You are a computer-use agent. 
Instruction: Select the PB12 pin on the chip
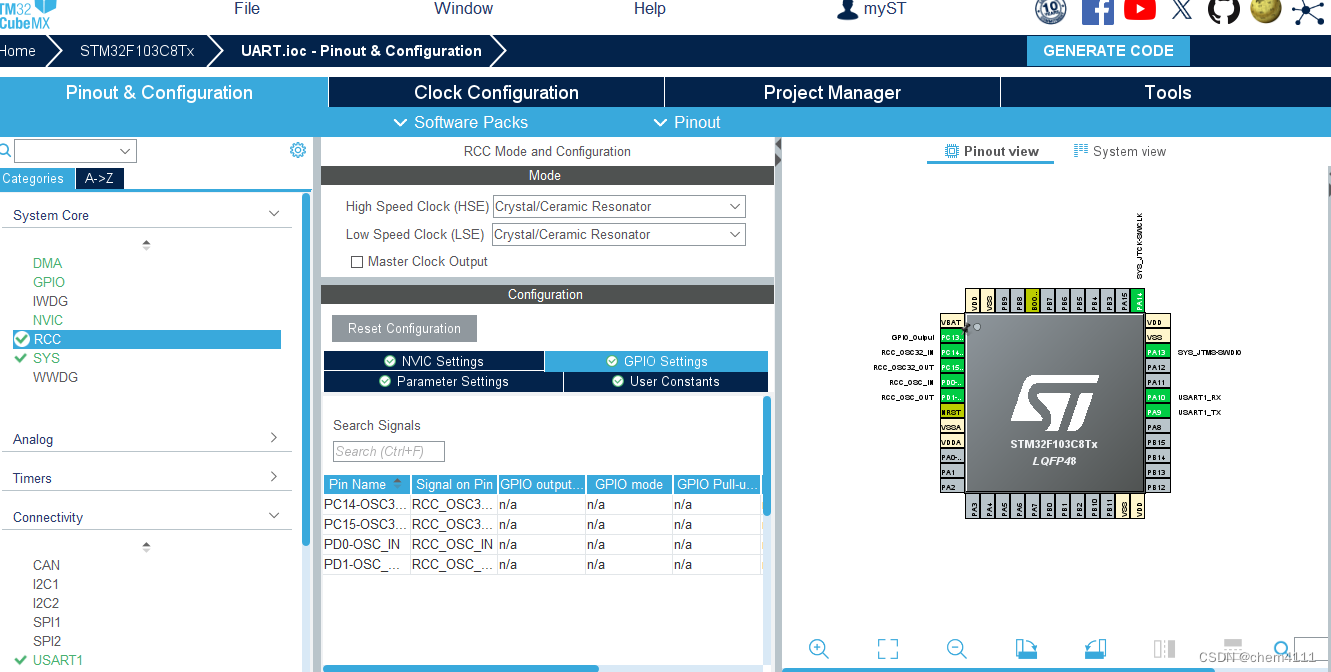point(1157,487)
